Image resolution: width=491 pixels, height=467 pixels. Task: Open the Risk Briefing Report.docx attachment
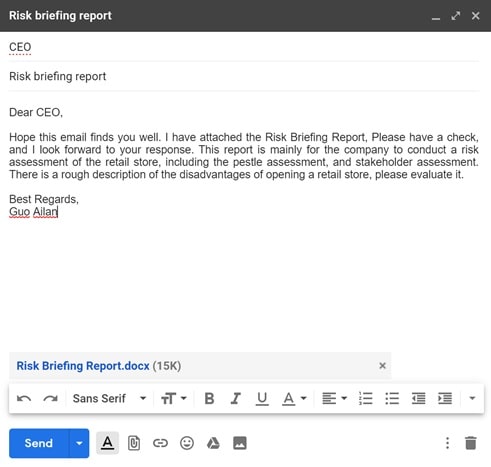(x=83, y=366)
